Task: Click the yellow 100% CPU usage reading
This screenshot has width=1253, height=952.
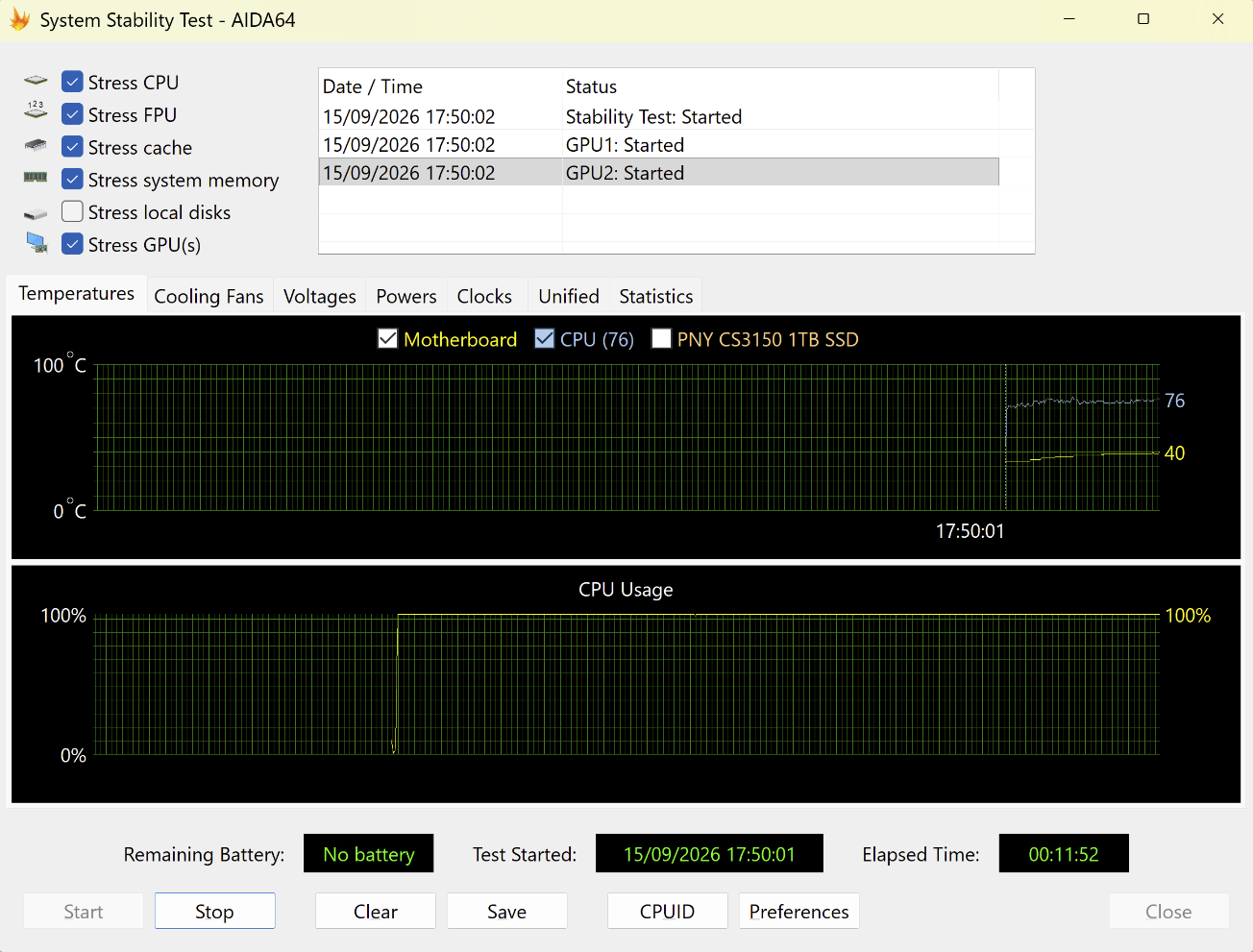Action: click(1188, 616)
